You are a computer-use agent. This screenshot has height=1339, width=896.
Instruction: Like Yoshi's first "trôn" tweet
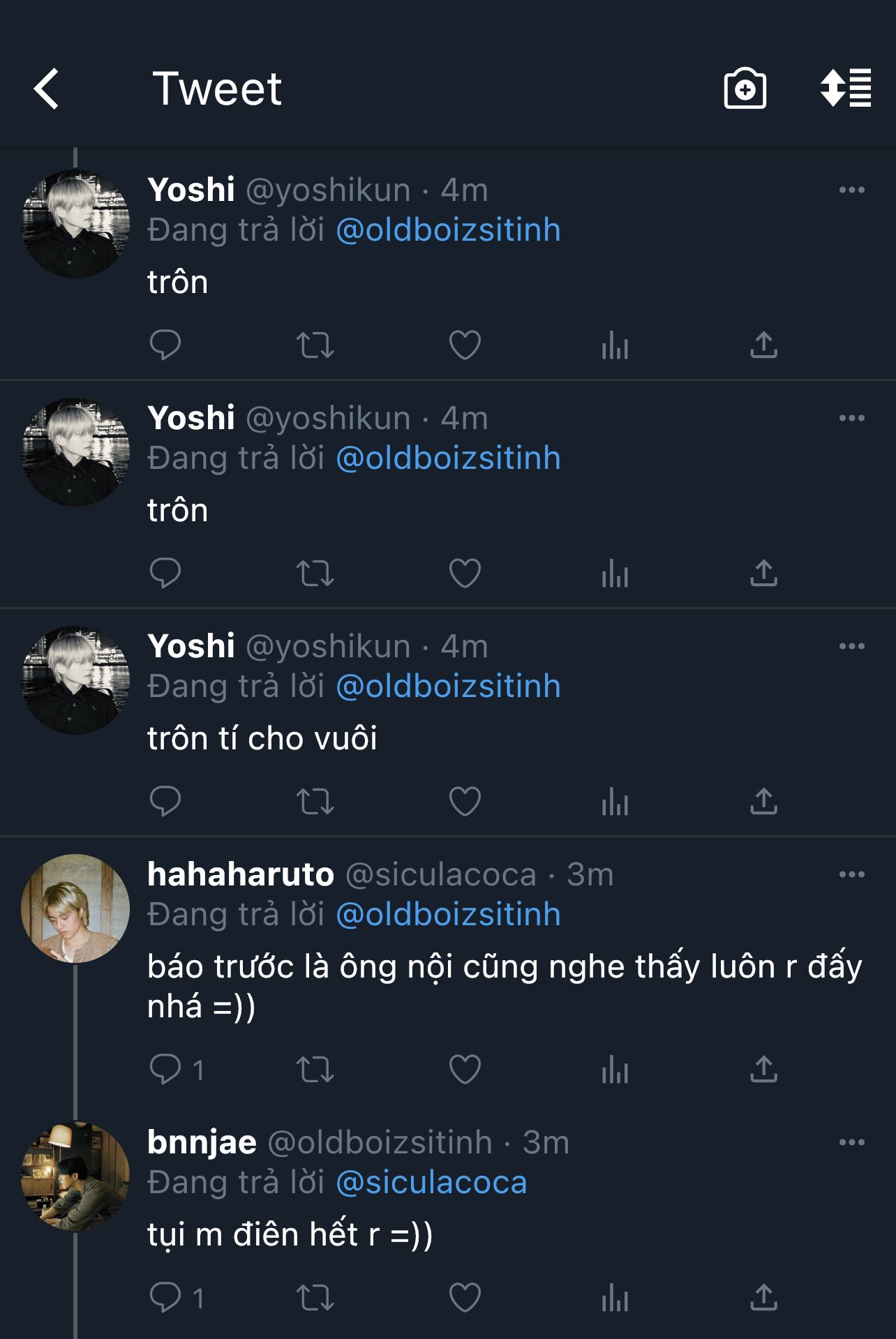pyautogui.click(x=465, y=345)
